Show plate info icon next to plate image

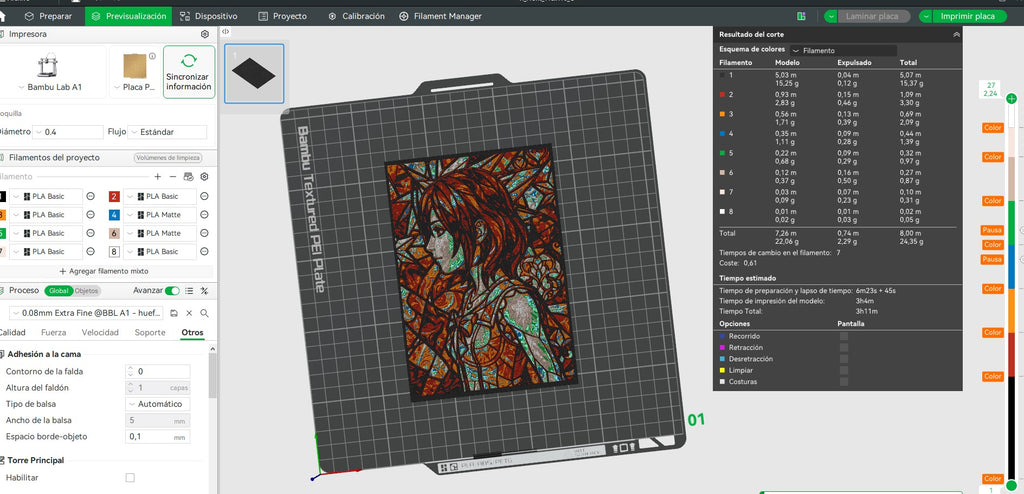click(x=152, y=56)
